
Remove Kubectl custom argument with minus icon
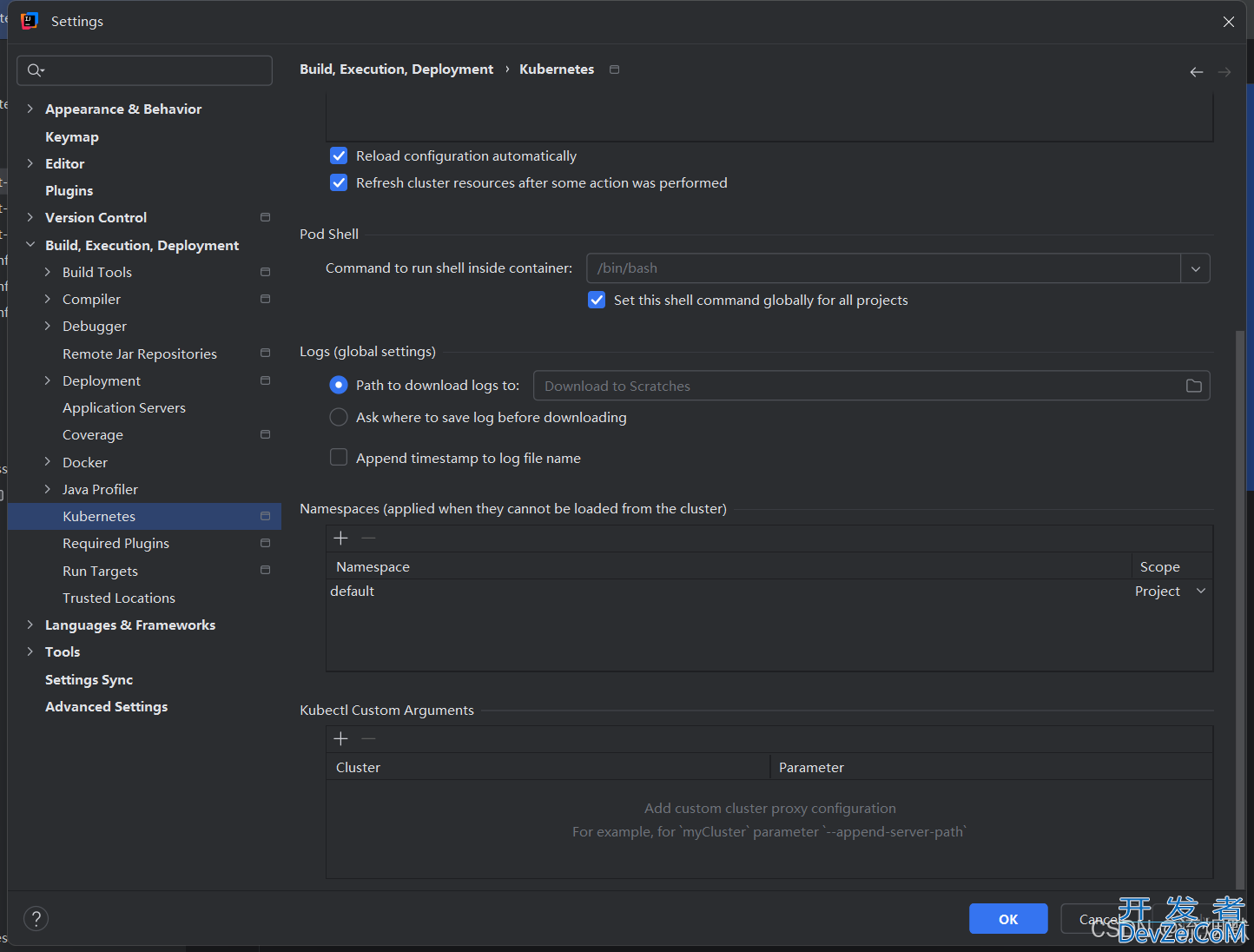coord(368,739)
